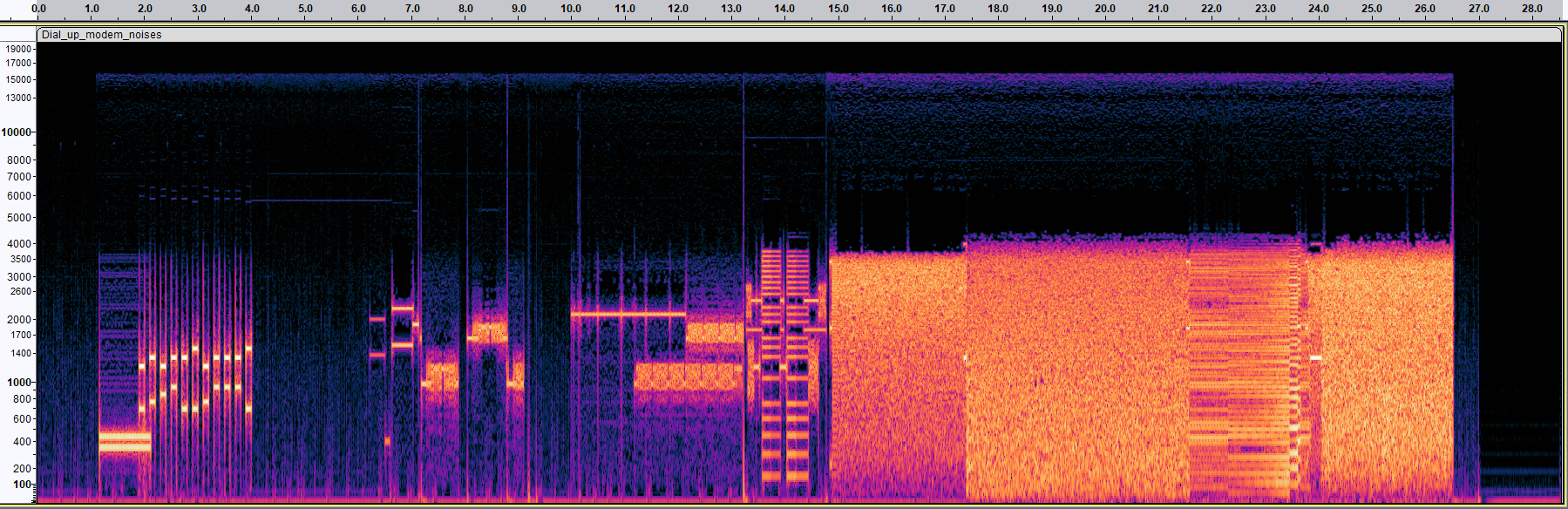Click the silent area after 27 seconds

tap(1517, 261)
